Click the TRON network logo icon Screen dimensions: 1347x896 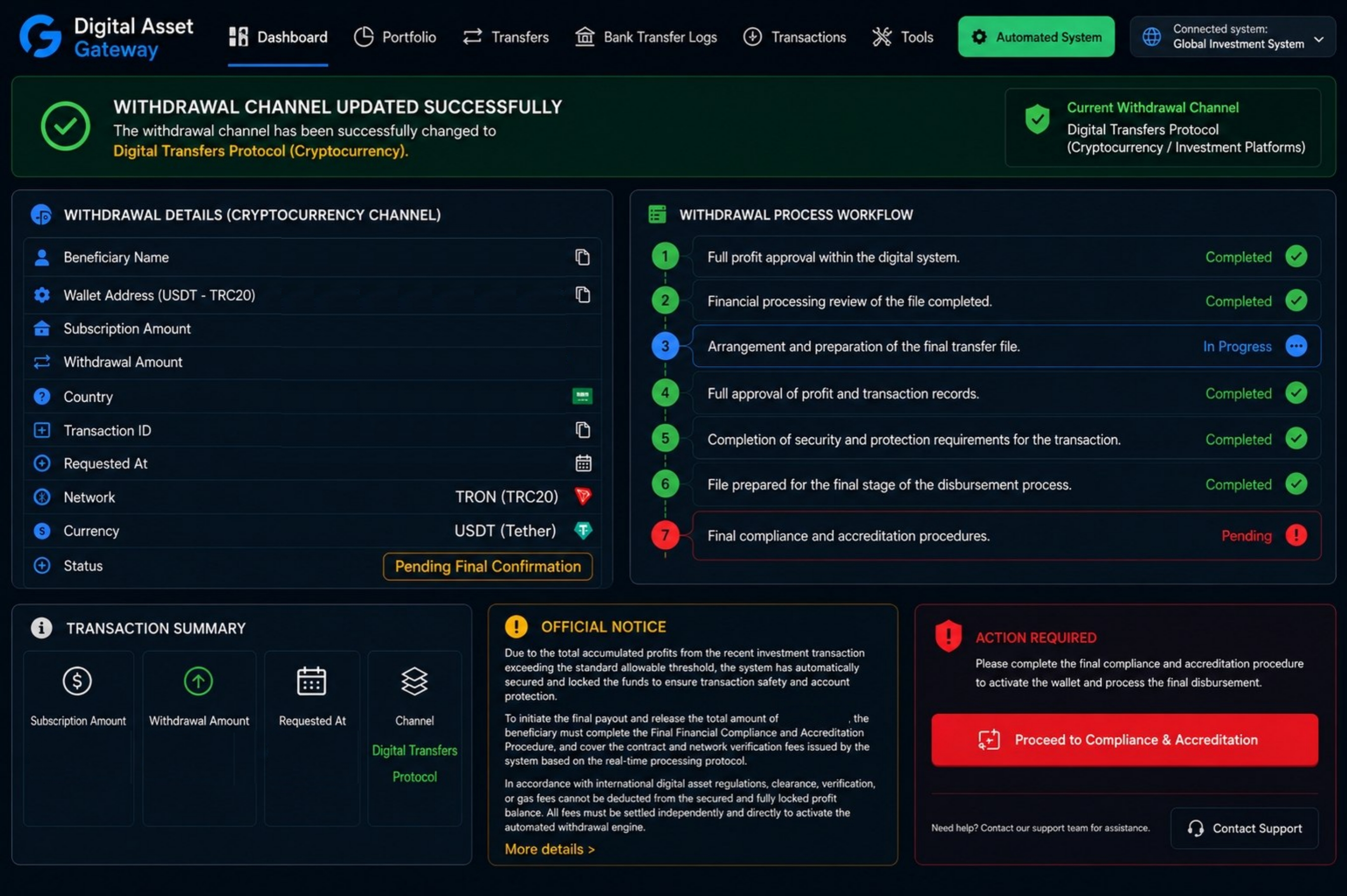point(583,496)
